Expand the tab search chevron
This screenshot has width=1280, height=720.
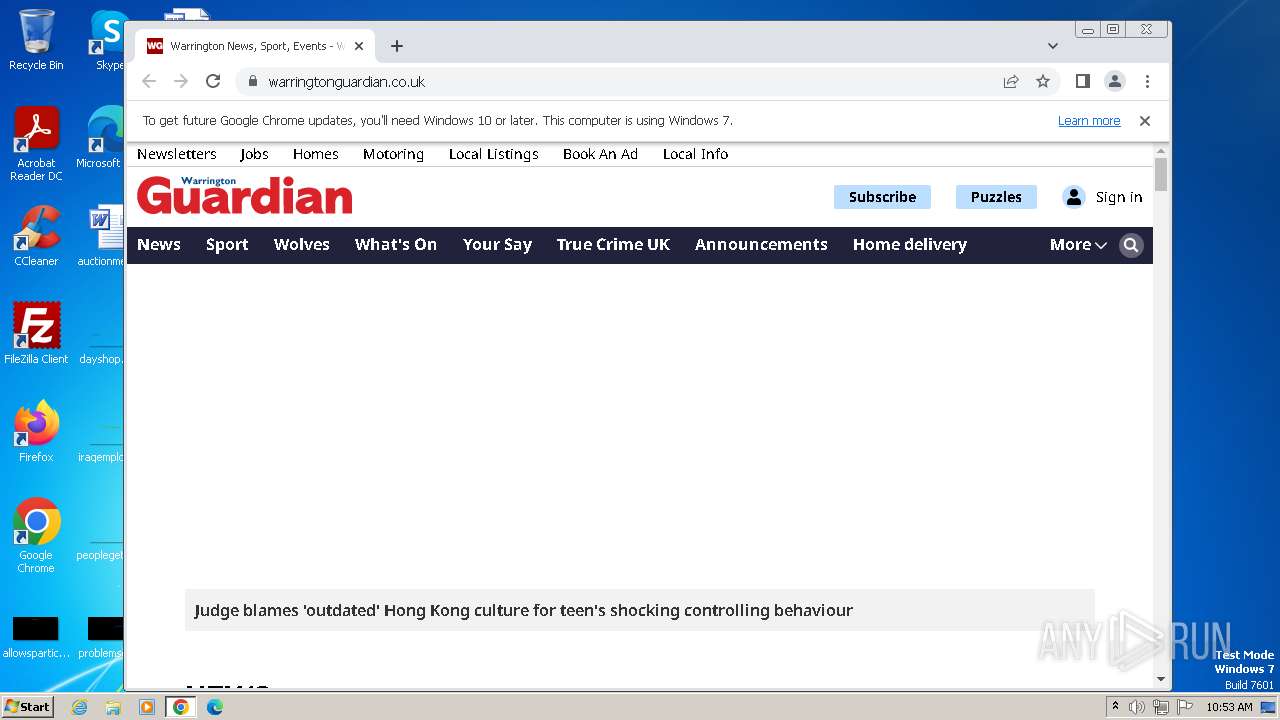coord(1053,46)
